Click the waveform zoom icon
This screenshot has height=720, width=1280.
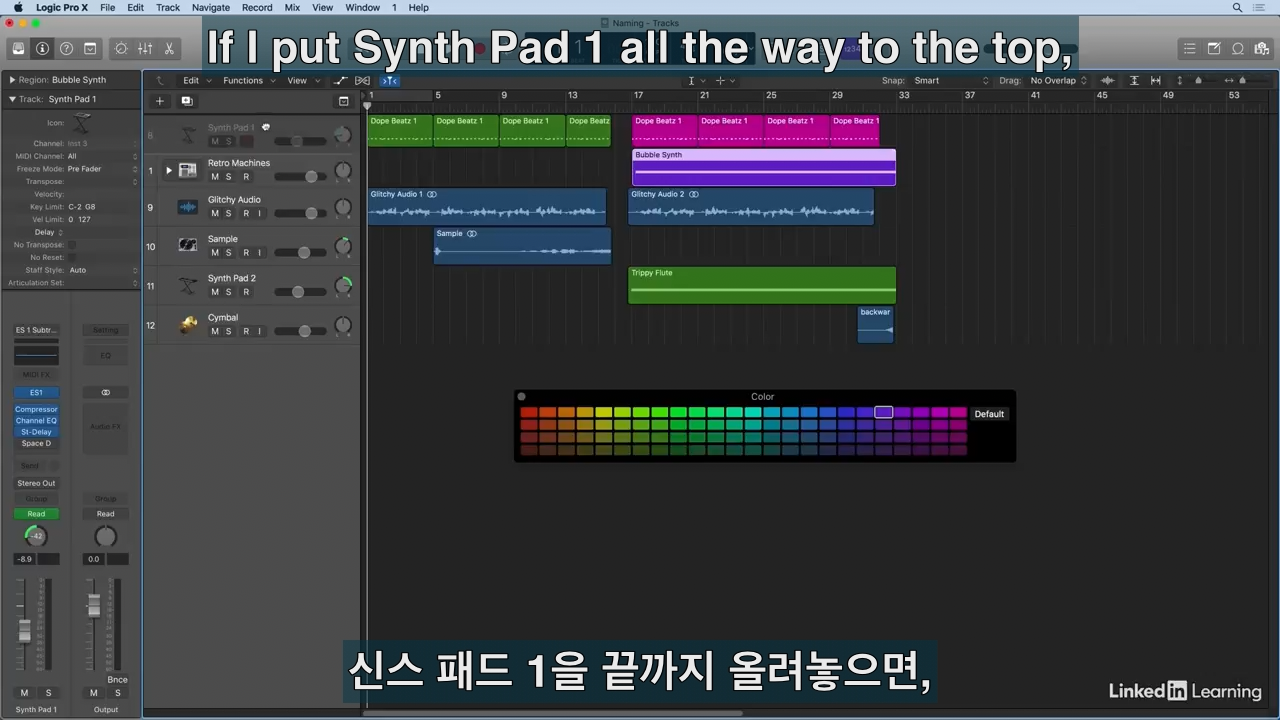coord(1107,80)
